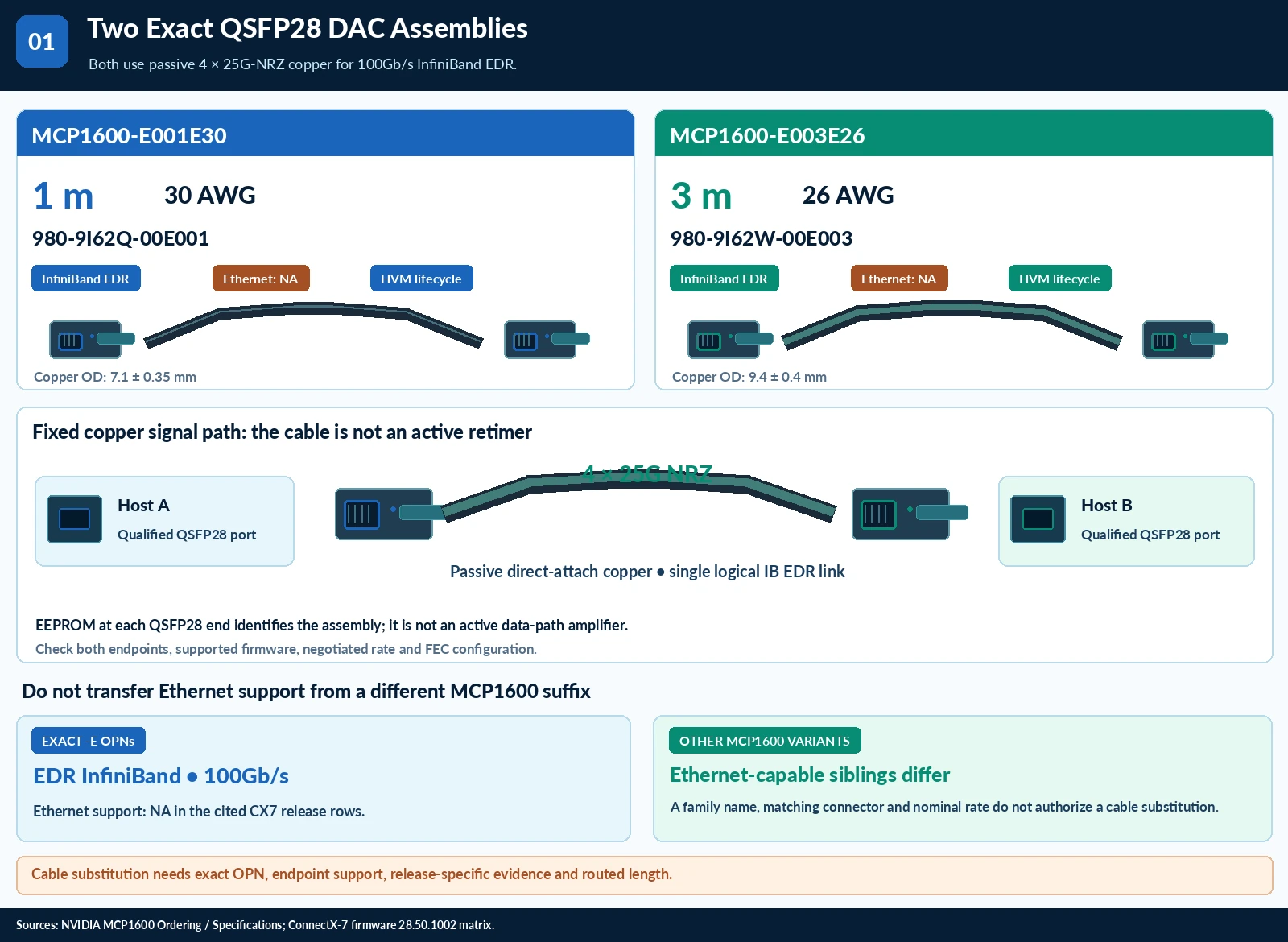Click the Host A Qualified QSFP28 port box
Image resolution: width=1288 pixels, height=942 pixels.
pyautogui.click(x=164, y=521)
